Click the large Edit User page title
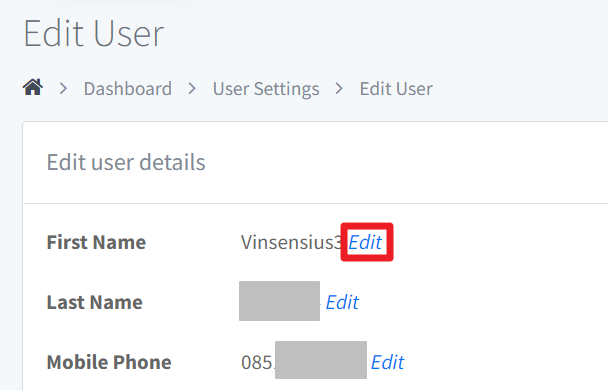608x390 pixels. (93, 34)
